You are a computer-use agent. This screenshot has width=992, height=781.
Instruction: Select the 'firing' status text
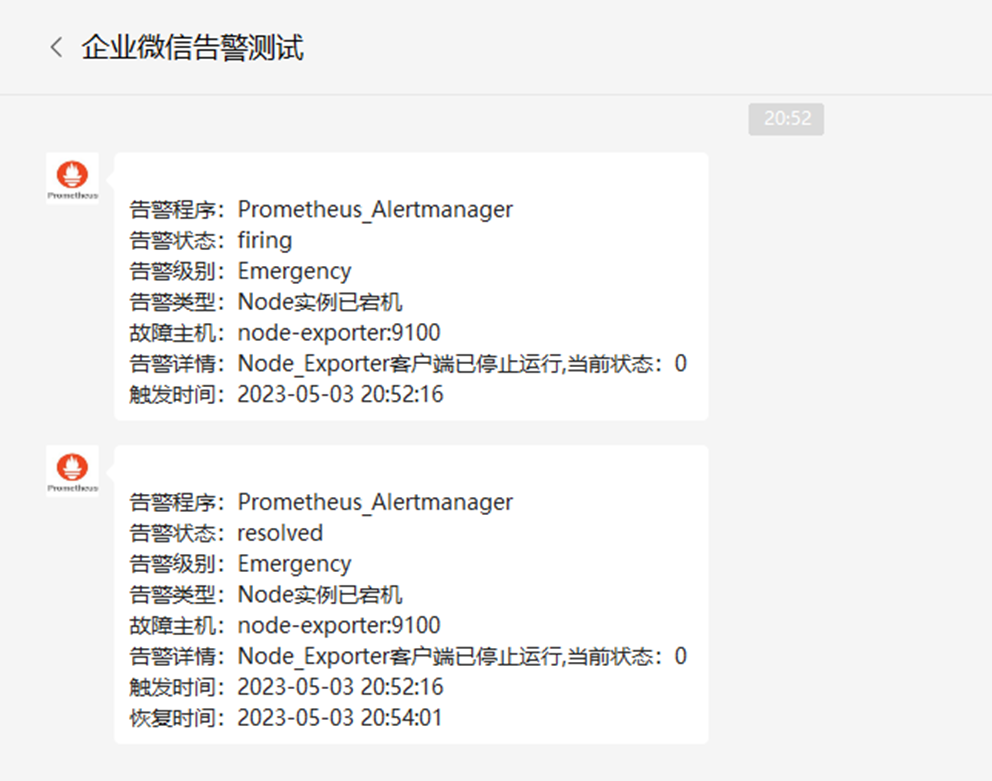pos(264,241)
